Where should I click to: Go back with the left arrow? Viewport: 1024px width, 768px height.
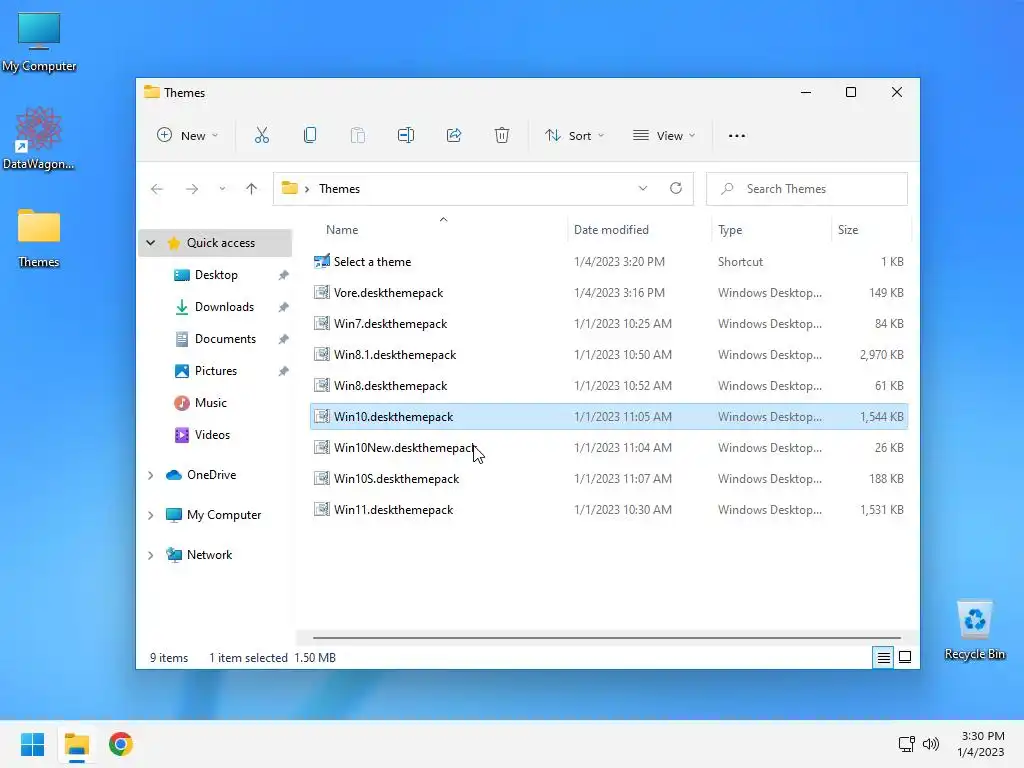click(157, 189)
